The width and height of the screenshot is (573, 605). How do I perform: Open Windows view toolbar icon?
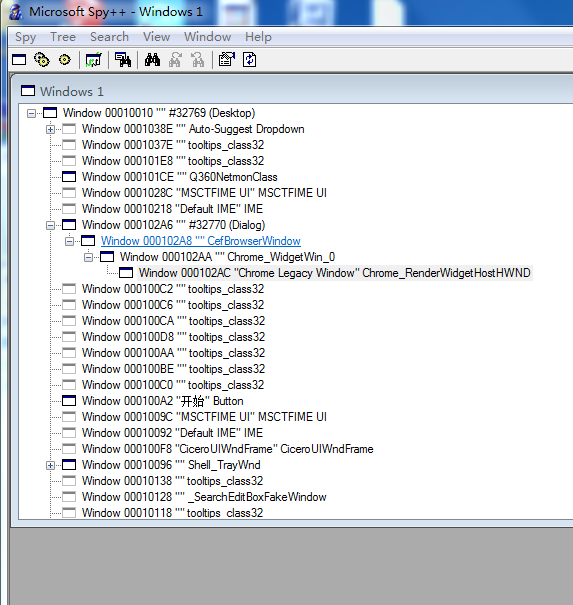pyautogui.click(x=19, y=60)
